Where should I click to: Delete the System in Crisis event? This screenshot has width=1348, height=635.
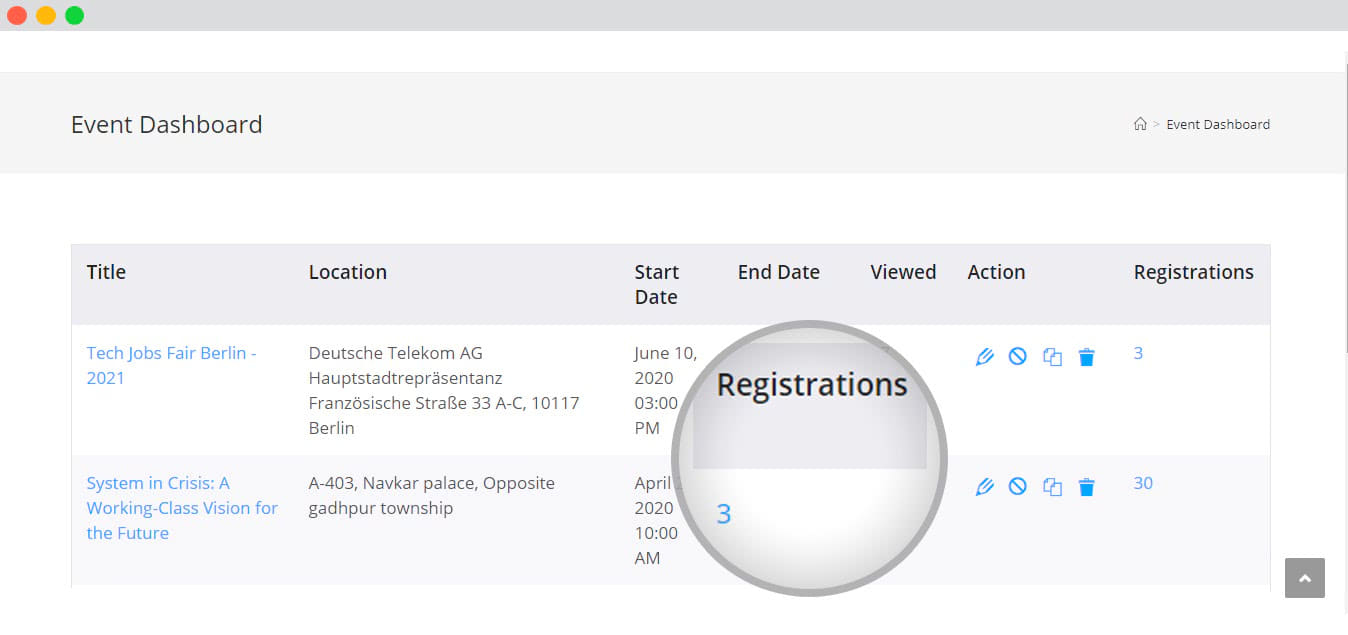pyautogui.click(x=1086, y=487)
